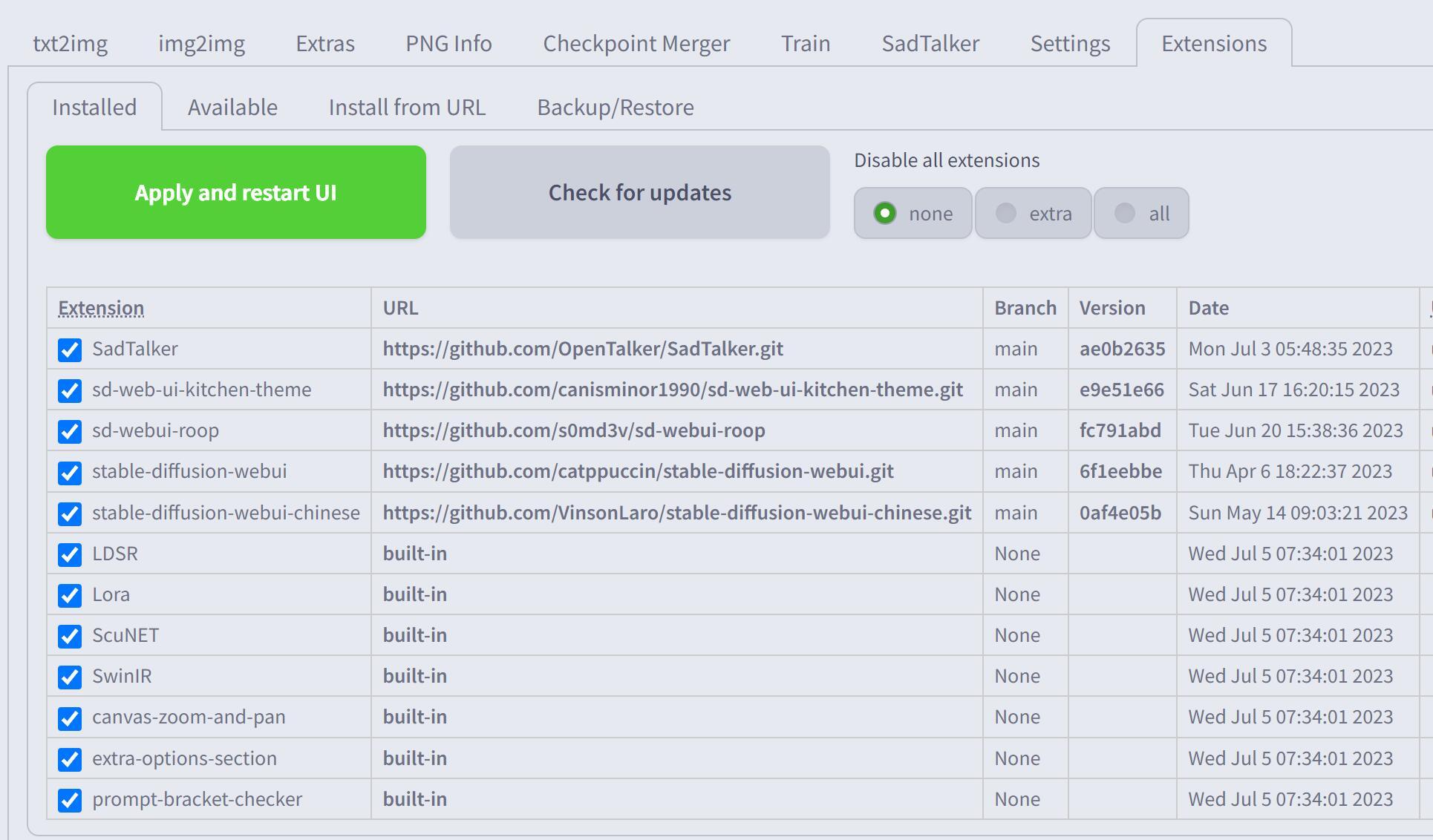Click the Branch column header
The width and height of the screenshot is (1433, 840).
[1025, 308]
